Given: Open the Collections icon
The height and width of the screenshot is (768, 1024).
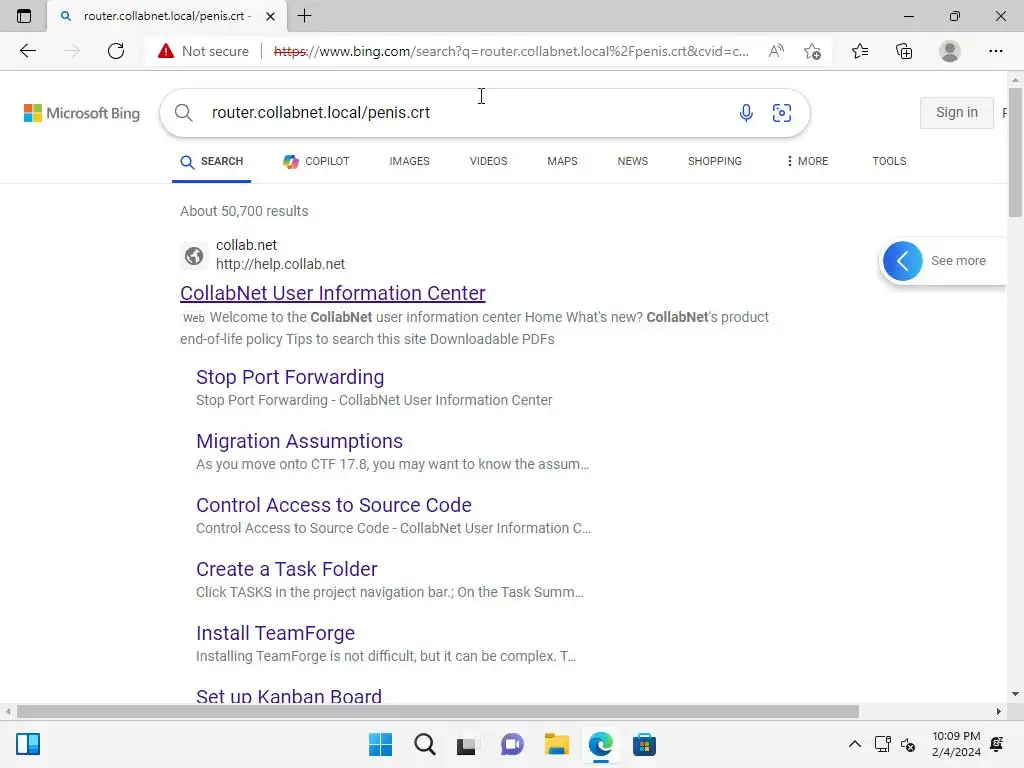Looking at the screenshot, I should tap(904, 51).
